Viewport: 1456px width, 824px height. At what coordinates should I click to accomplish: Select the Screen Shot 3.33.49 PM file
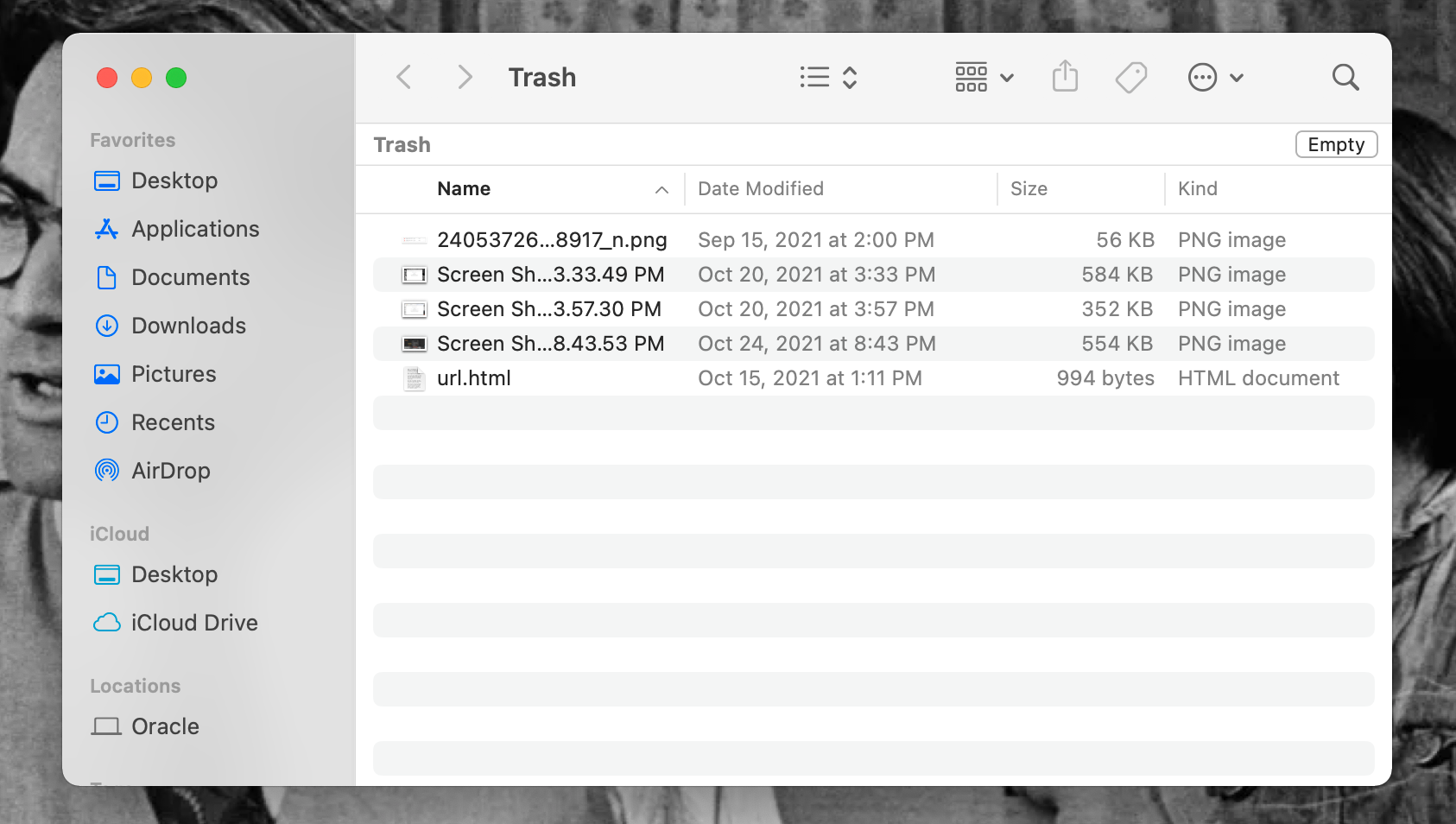550,275
